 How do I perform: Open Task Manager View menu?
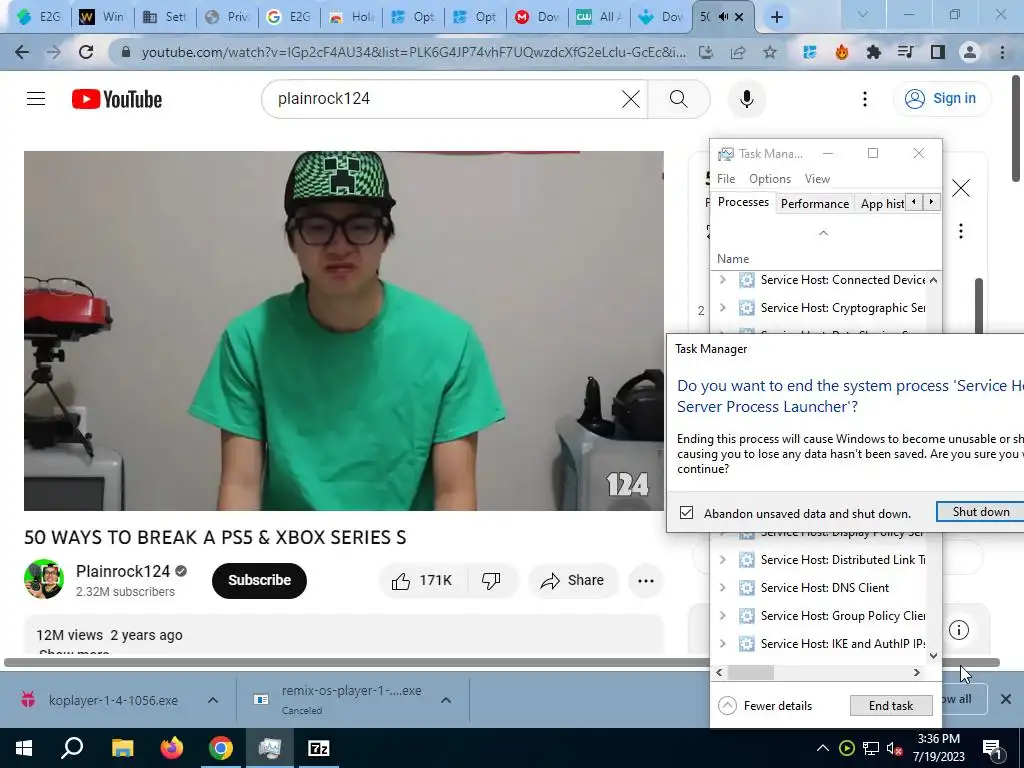(x=817, y=179)
